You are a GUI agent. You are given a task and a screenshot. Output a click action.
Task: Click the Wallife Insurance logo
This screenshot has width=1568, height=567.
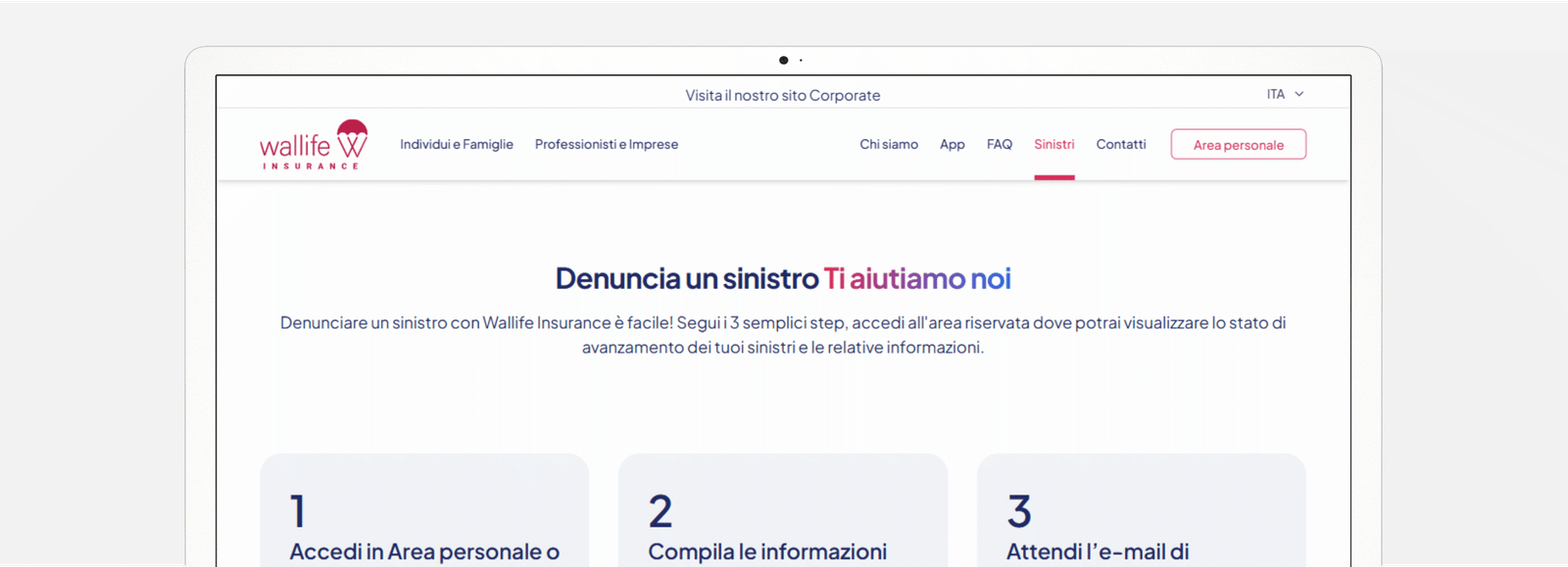point(314,145)
